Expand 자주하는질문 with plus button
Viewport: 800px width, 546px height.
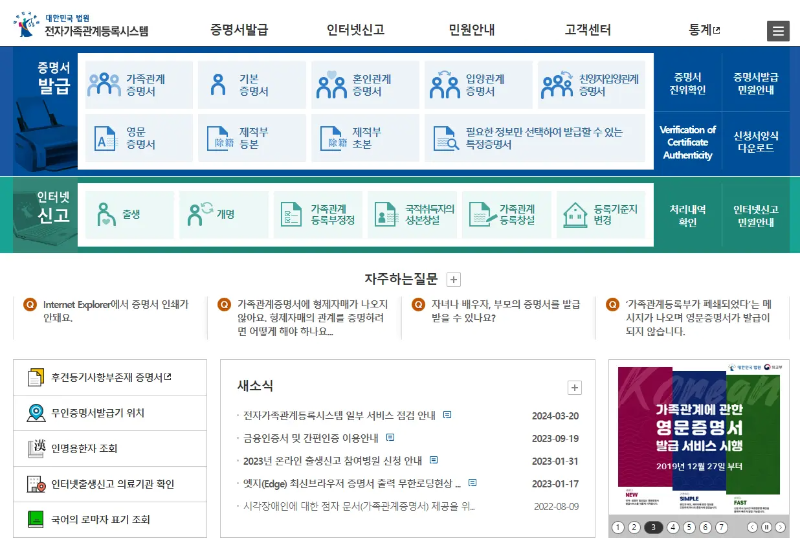(x=453, y=279)
